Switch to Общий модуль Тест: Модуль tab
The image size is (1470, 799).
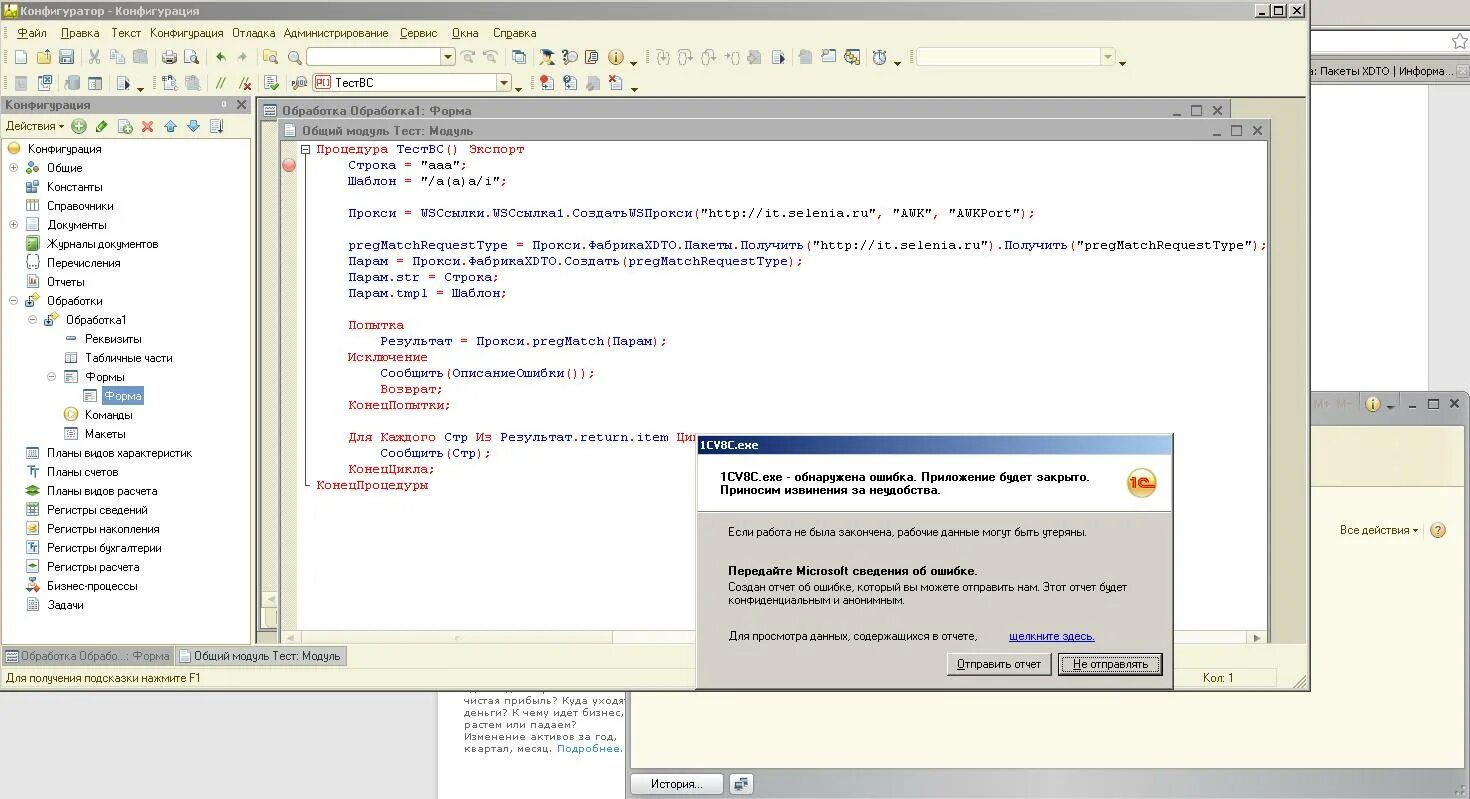tap(260, 656)
